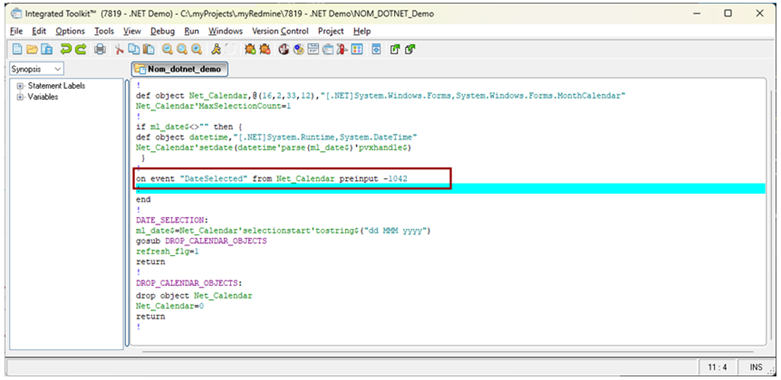Click the INS indicator in status bar
This screenshot has width=781, height=380.
coord(756,368)
